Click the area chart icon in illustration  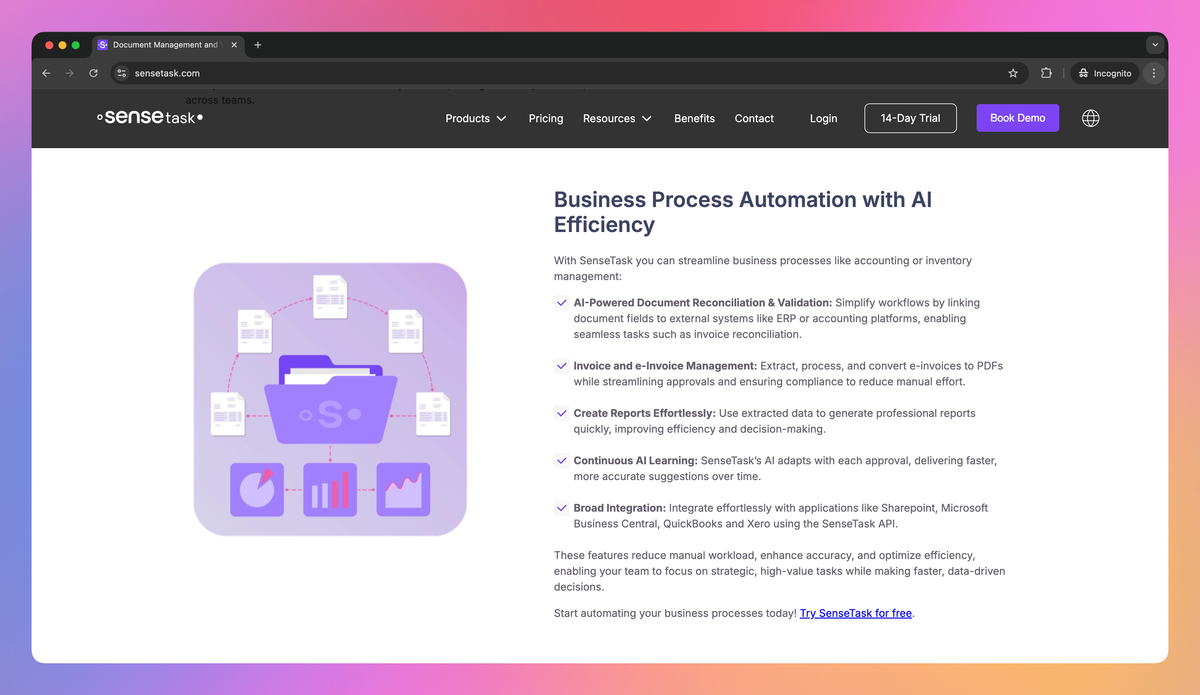403,489
